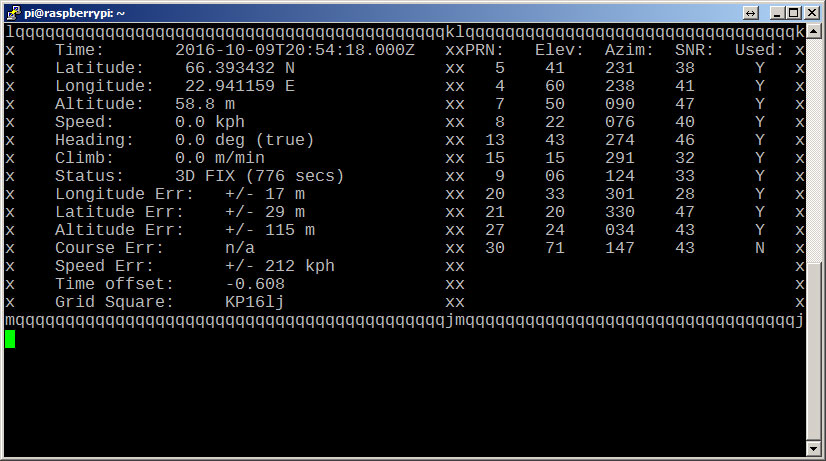Maximize the terminal window
826x461 pixels.
tap(794, 13)
